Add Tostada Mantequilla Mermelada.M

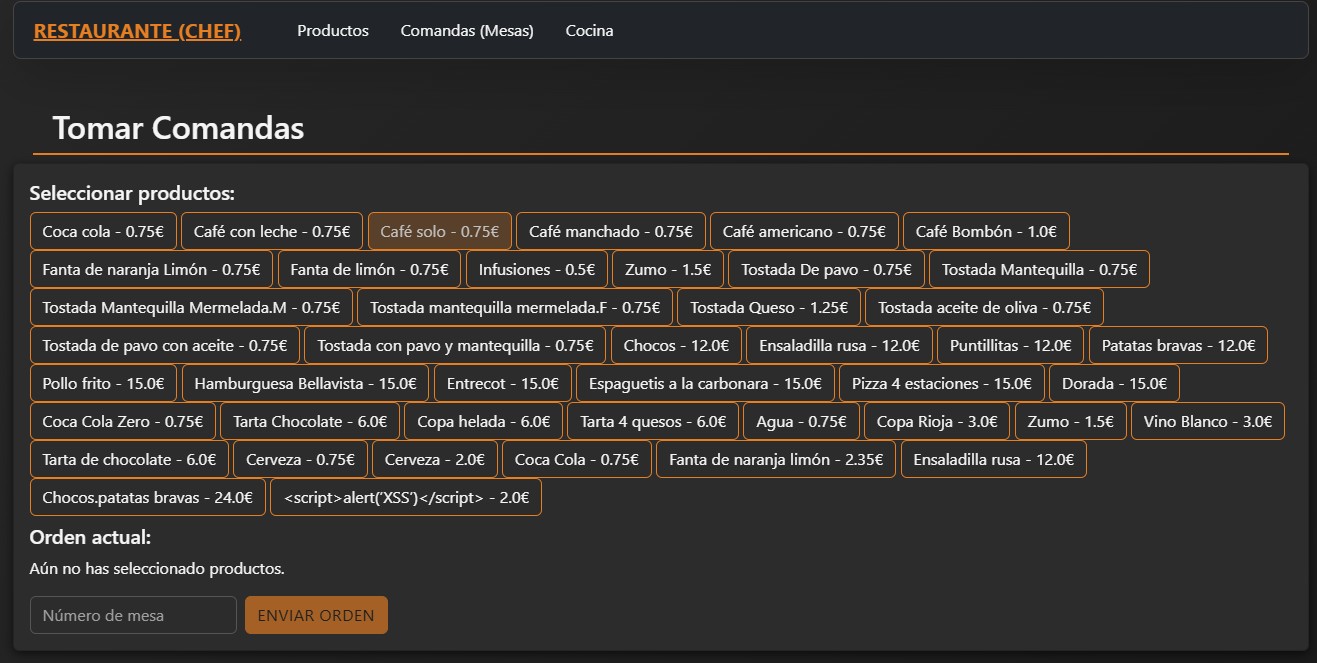tap(191, 307)
